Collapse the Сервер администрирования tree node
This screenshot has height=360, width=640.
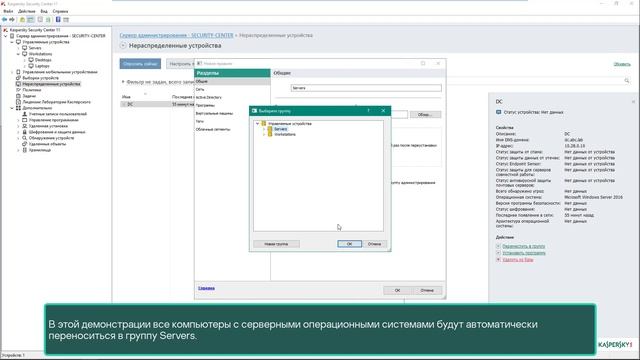point(6,36)
